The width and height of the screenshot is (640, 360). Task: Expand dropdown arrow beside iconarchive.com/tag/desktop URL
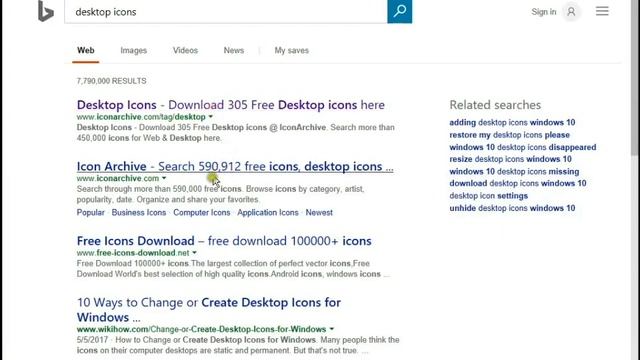[211, 117]
